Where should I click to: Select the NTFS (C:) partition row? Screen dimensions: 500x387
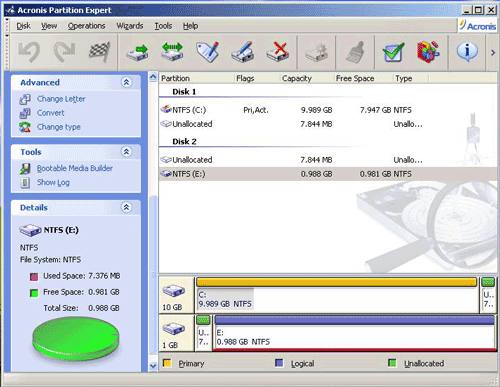(327, 110)
